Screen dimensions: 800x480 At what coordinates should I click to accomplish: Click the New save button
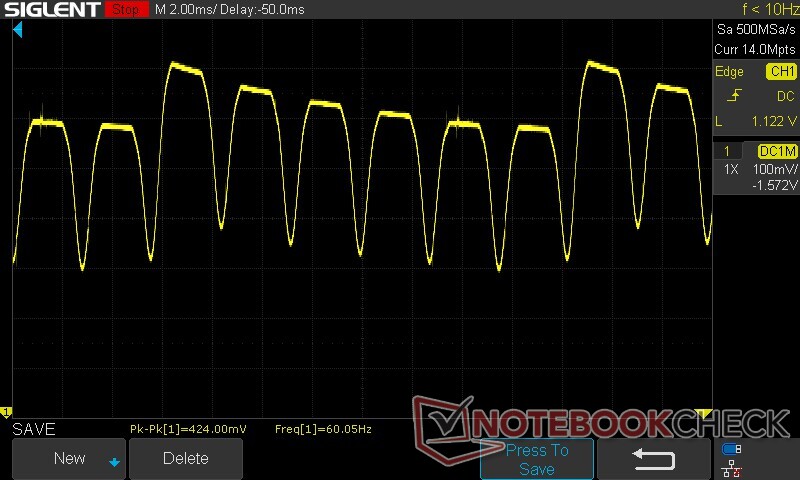tap(69, 459)
